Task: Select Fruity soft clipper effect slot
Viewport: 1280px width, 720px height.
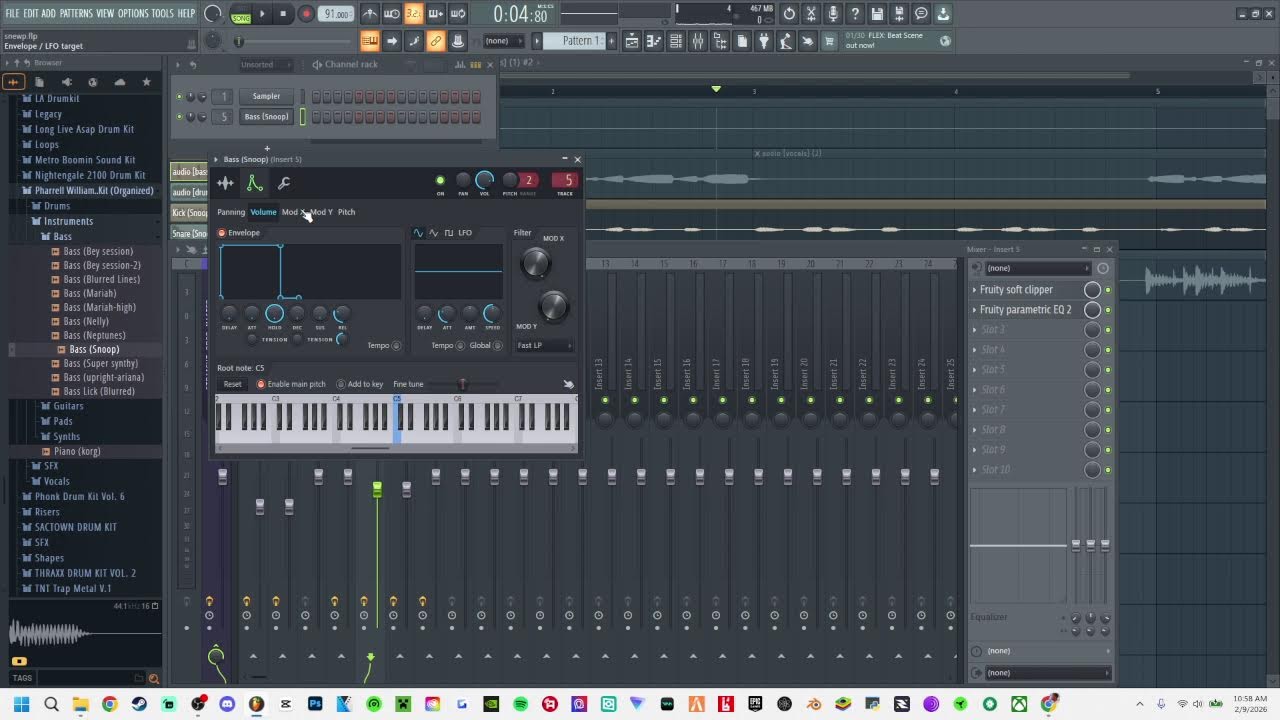Action: pos(1016,290)
